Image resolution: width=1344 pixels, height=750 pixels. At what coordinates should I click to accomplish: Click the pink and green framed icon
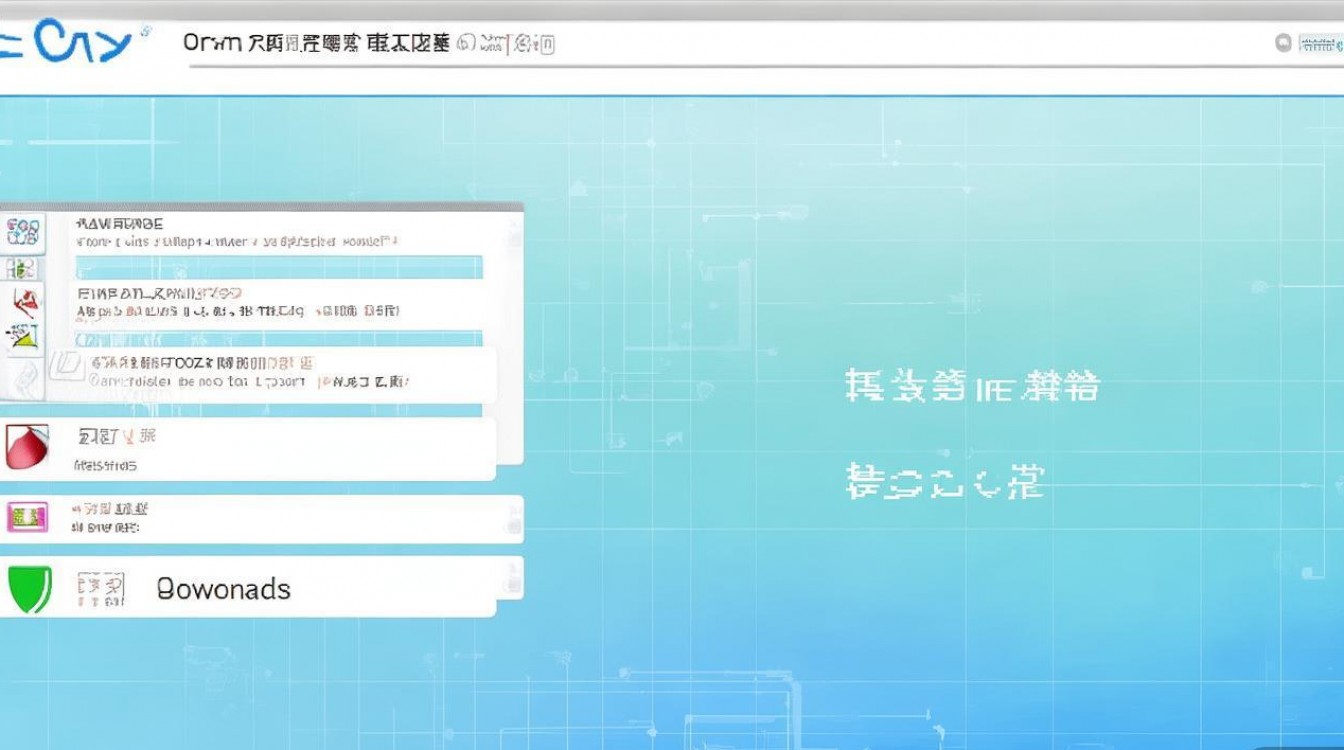click(27, 517)
